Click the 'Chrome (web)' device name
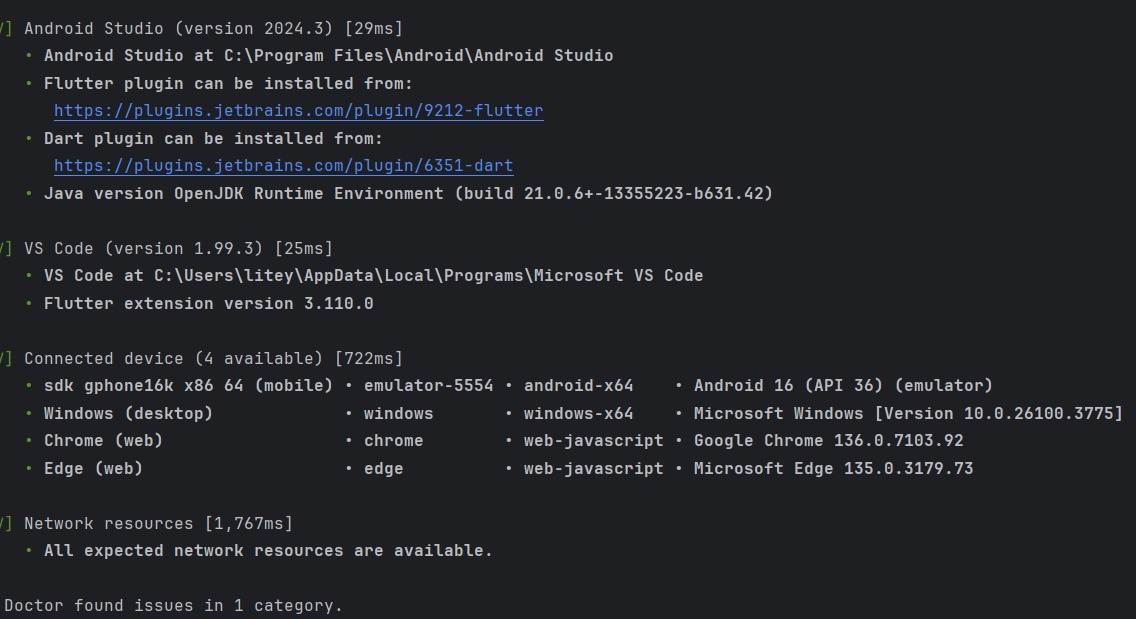 pyautogui.click(x=104, y=441)
